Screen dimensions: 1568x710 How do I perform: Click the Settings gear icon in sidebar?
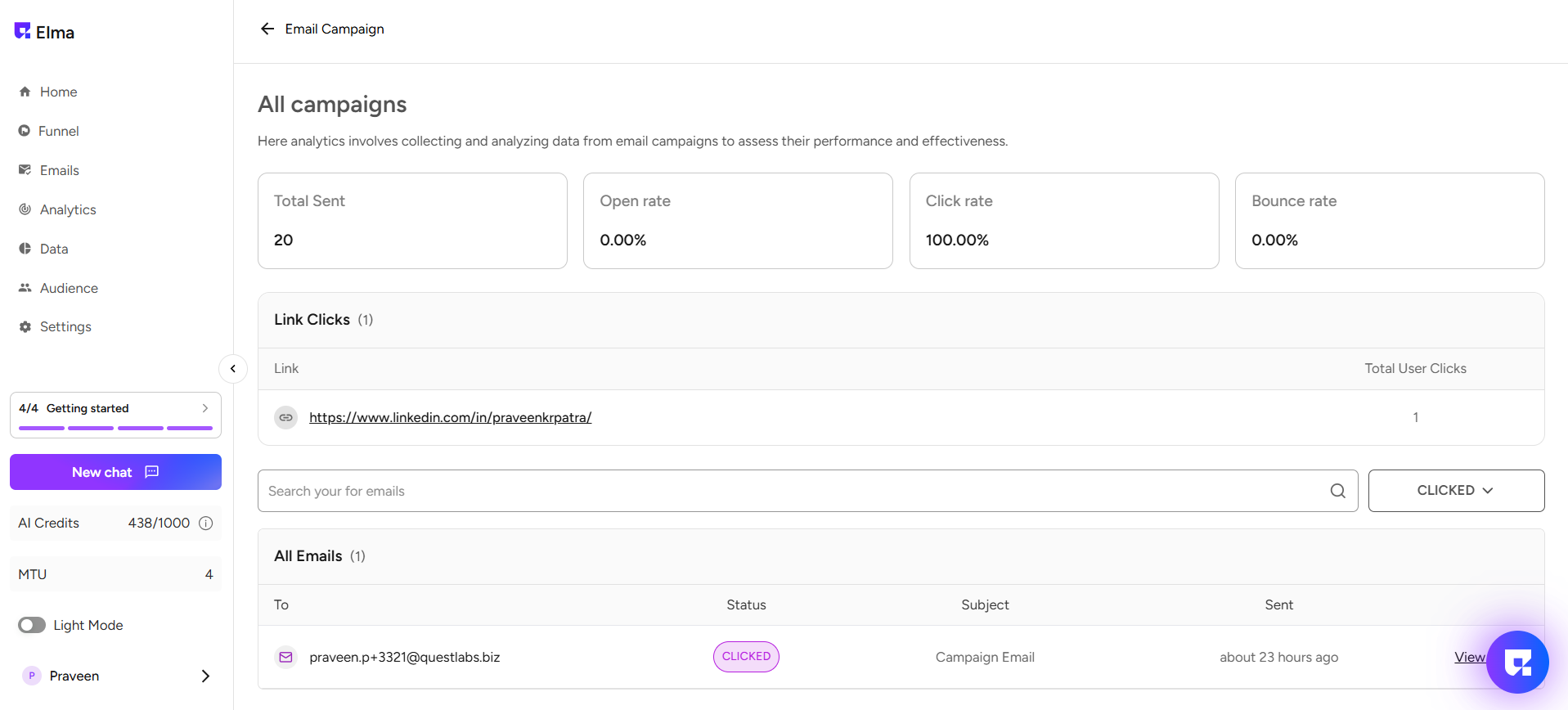[x=25, y=326]
